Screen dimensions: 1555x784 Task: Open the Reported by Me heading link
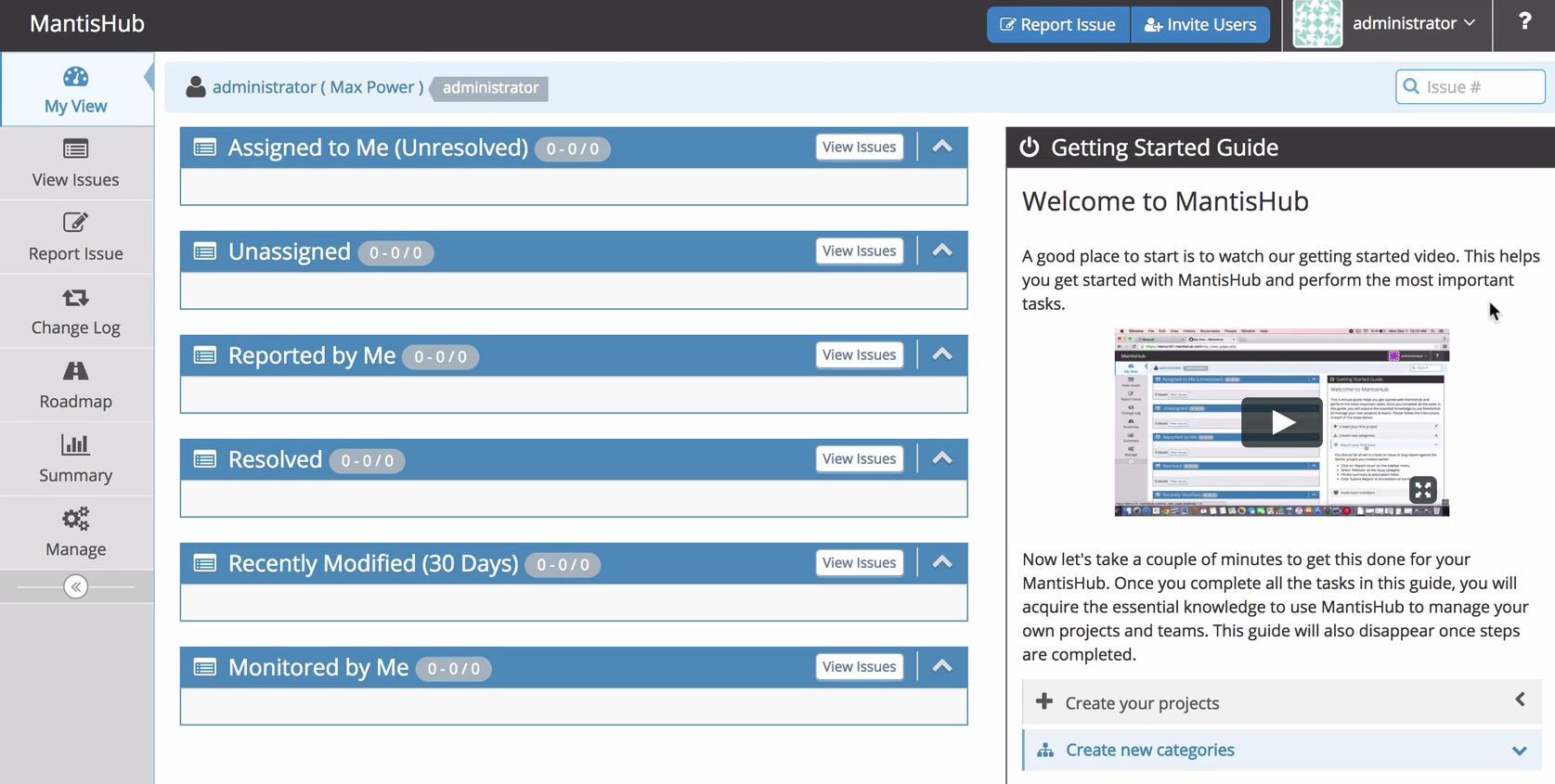pyautogui.click(x=312, y=355)
